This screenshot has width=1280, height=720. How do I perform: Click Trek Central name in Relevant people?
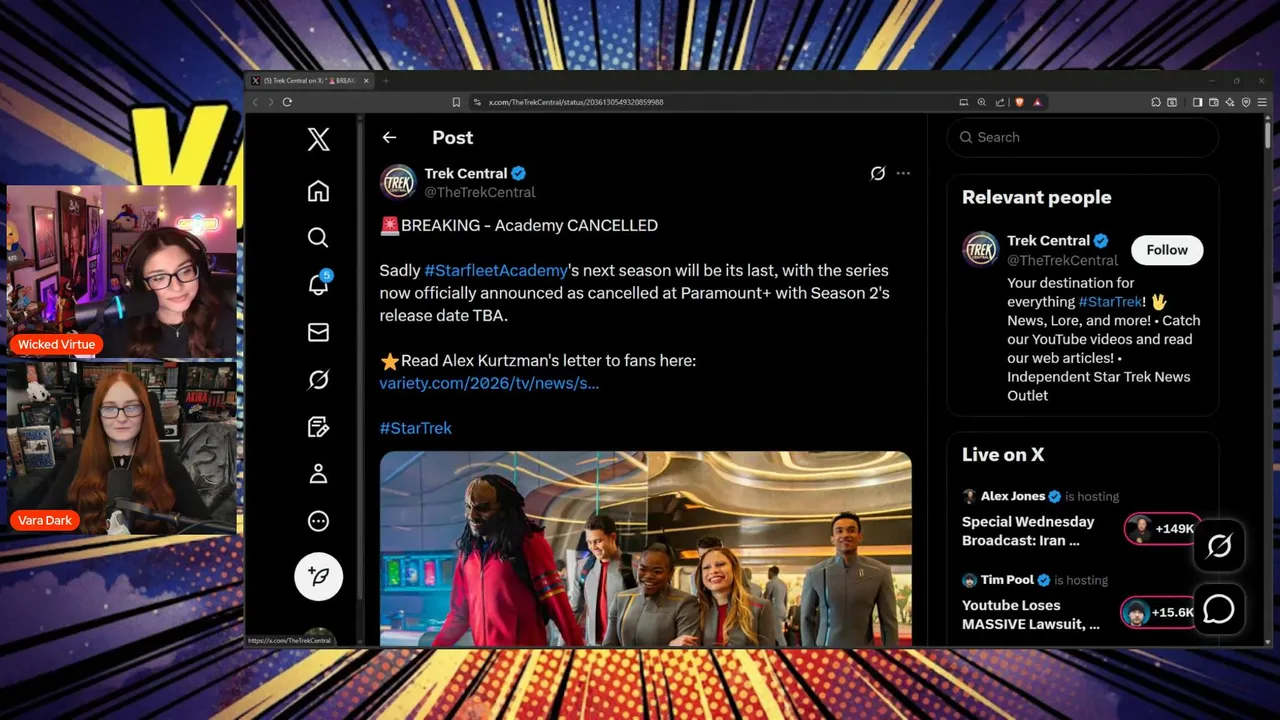[1048, 240]
